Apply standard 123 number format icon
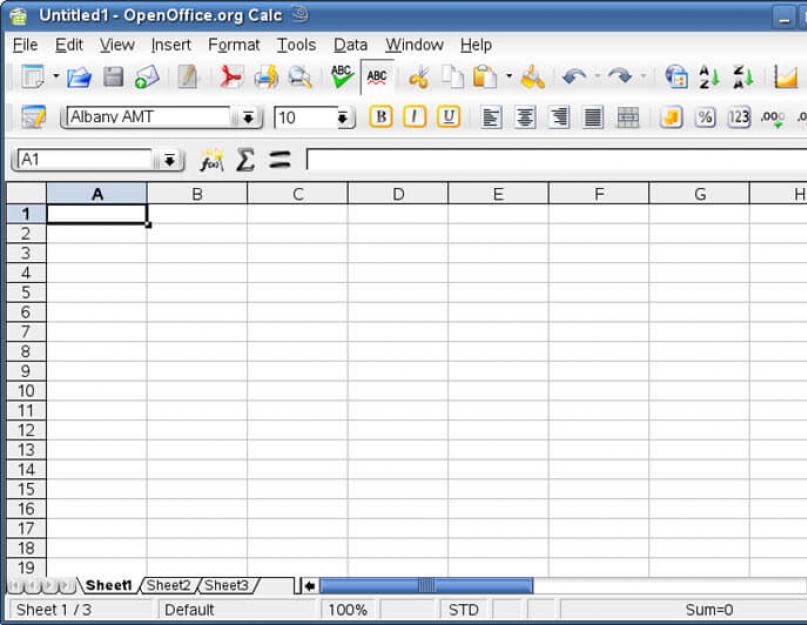This screenshot has height=625, width=807. [739, 117]
